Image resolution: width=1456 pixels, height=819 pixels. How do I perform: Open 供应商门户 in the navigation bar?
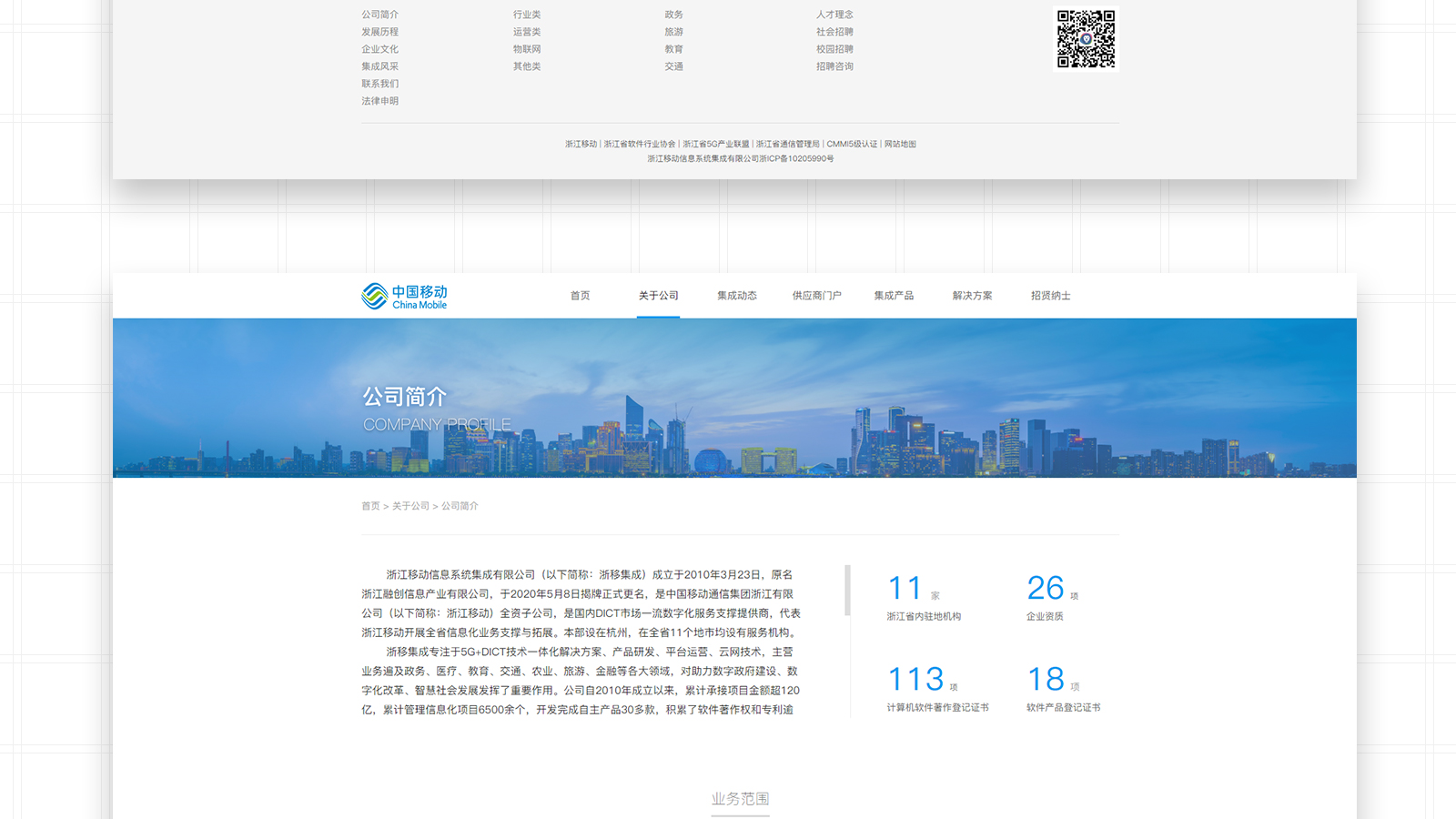click(x=816, y=296)
